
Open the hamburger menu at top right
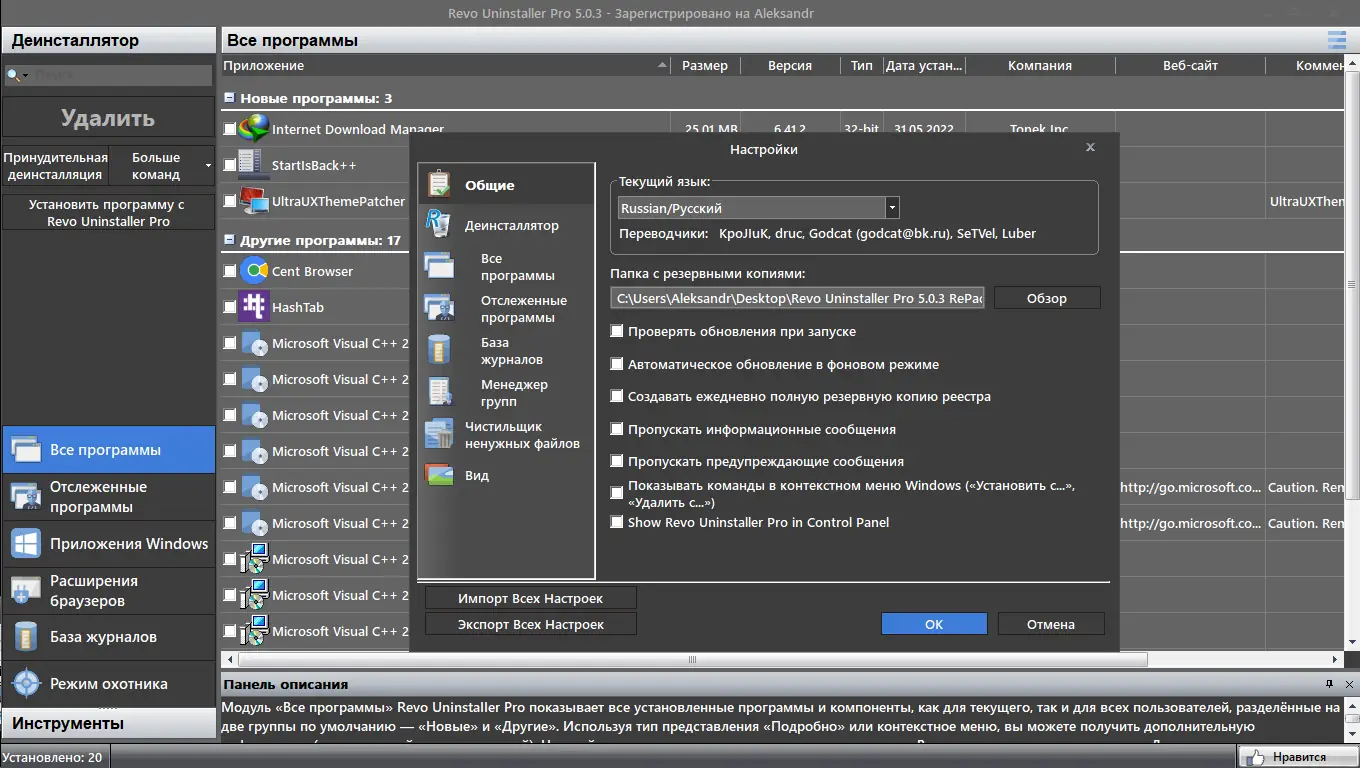pyautogui.click(x=1337, y=40)
